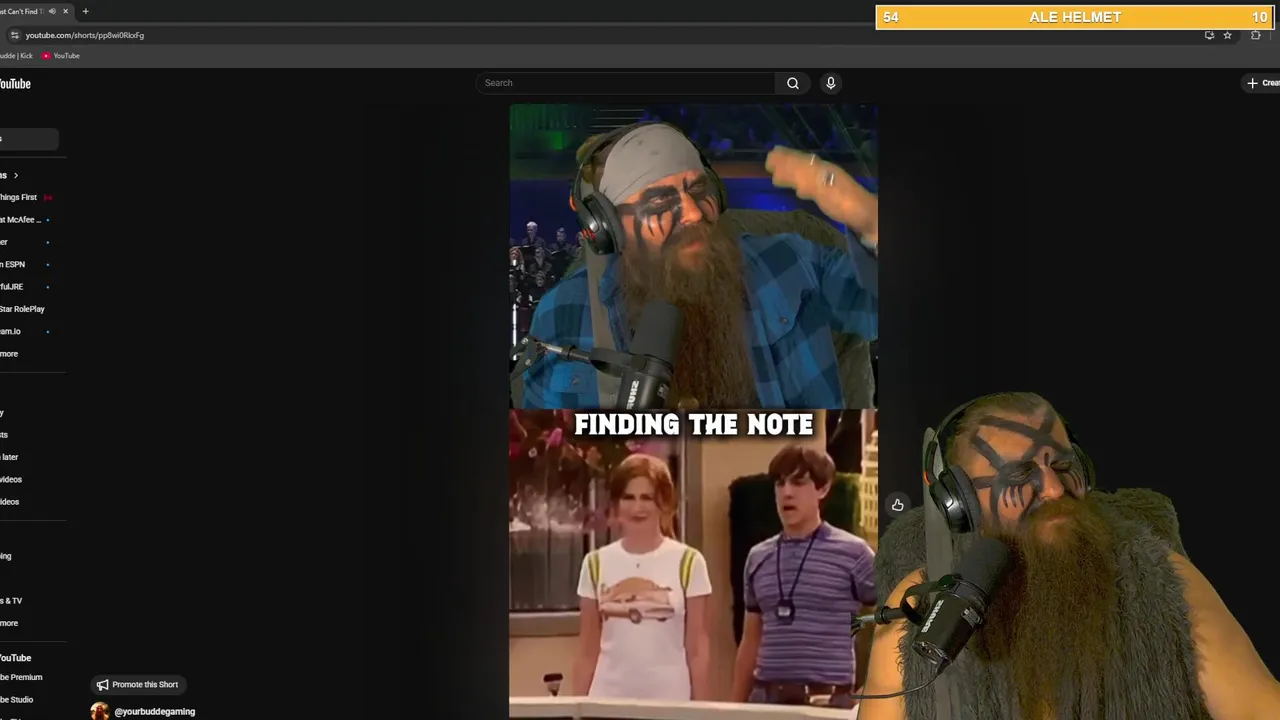Select the highlighted Shorts sidebar item
This screenshot has height=720, width=1280.
point(29,139)
